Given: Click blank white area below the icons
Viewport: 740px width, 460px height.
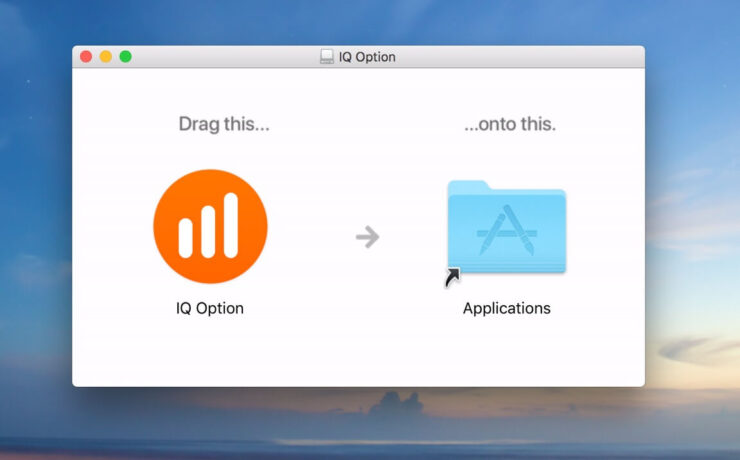Looking at the screenshot, I should [358, 355].
